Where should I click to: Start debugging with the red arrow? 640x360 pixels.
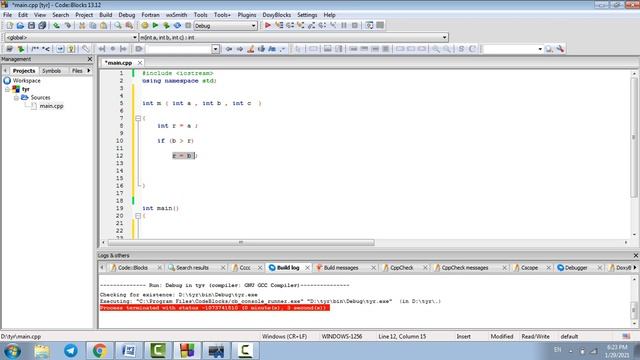(268, 25)
